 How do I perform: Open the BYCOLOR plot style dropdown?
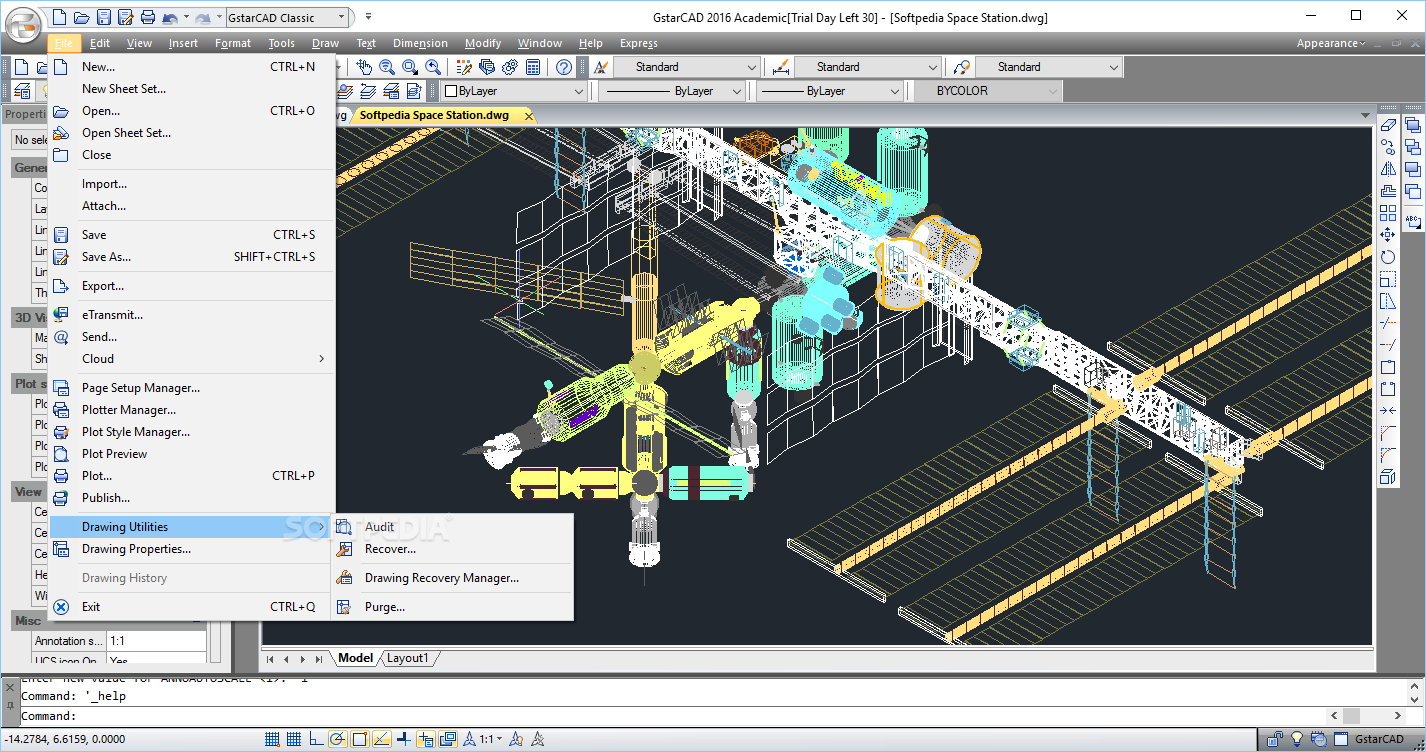tap(988, 91)
